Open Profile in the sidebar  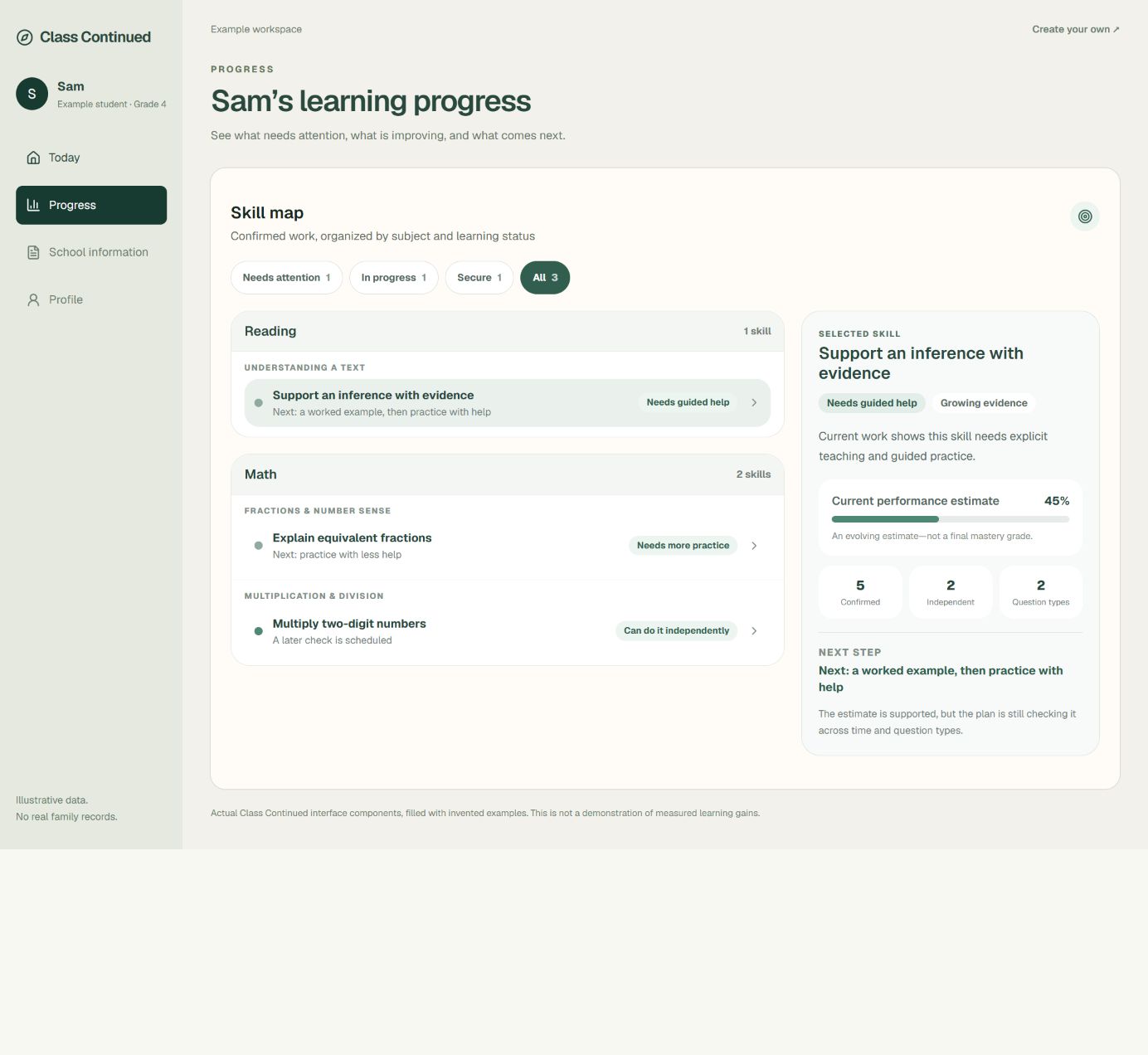tap(91, 299)
